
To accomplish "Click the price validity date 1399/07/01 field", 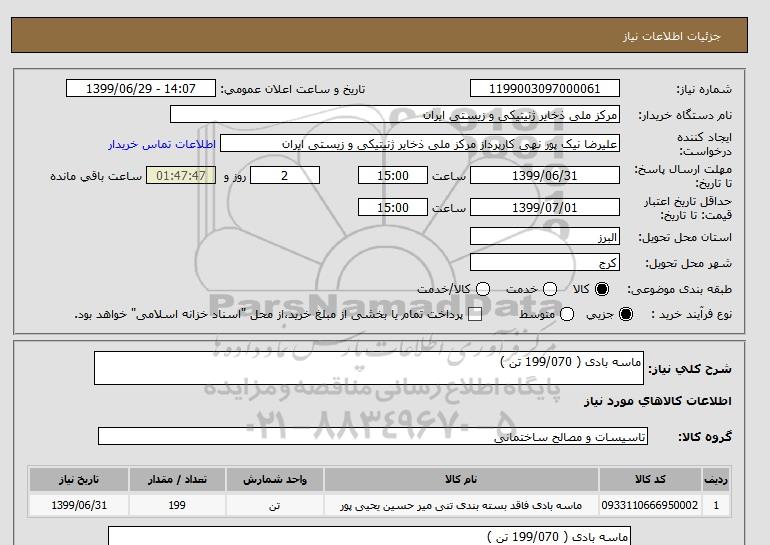I will point(545,207).
